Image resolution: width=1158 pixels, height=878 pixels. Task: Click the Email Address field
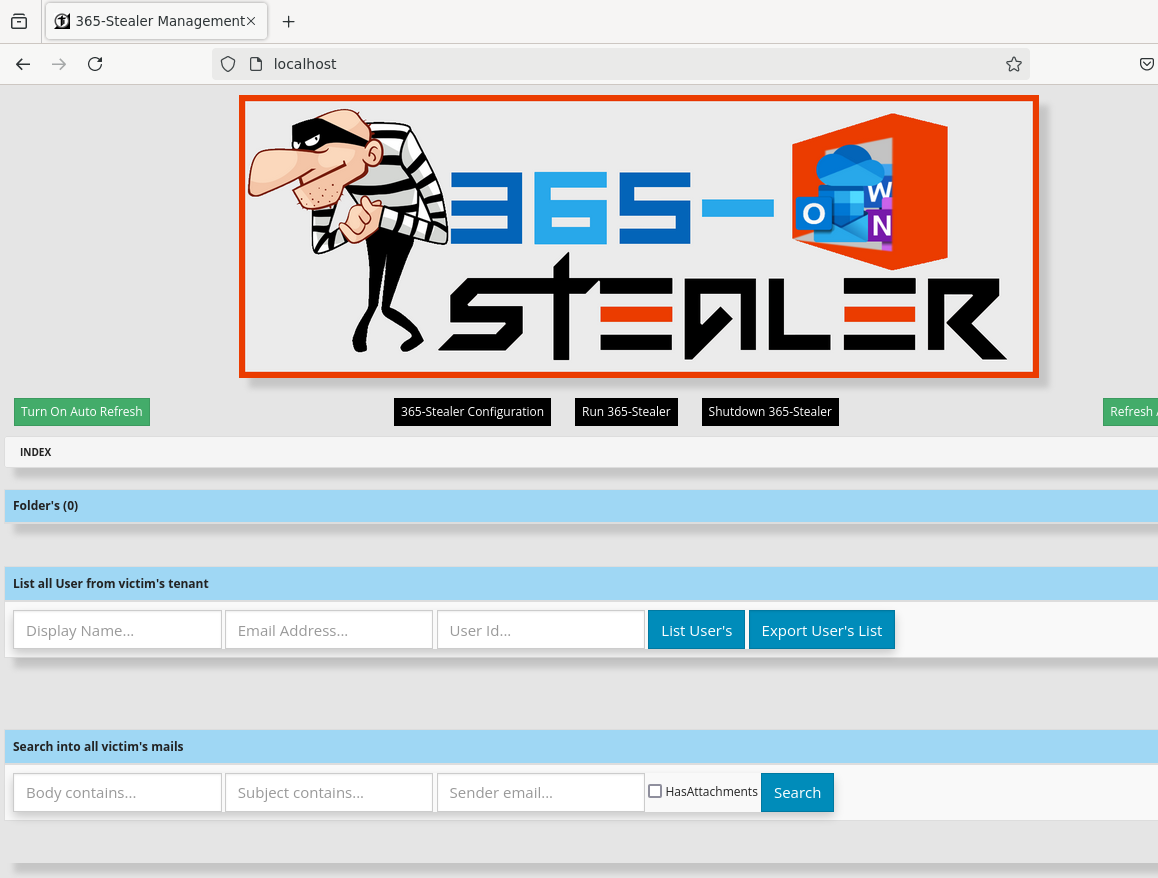point(329,630)
